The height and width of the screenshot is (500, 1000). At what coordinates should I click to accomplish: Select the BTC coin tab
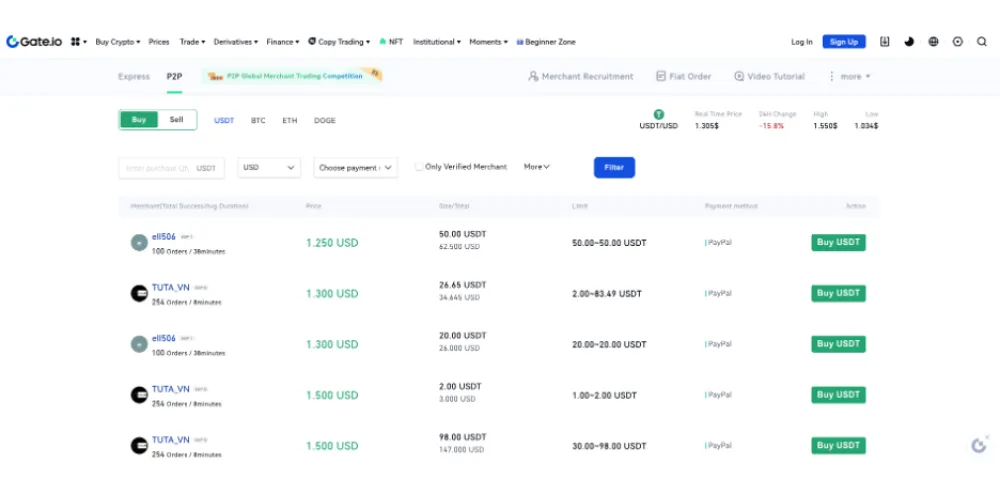point(258,120)
